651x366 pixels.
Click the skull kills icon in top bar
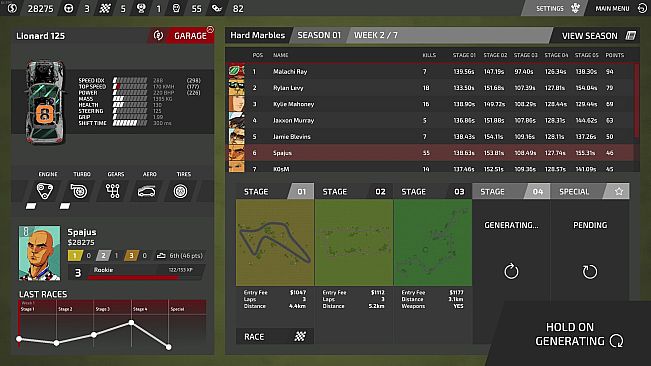click(176, 8)
